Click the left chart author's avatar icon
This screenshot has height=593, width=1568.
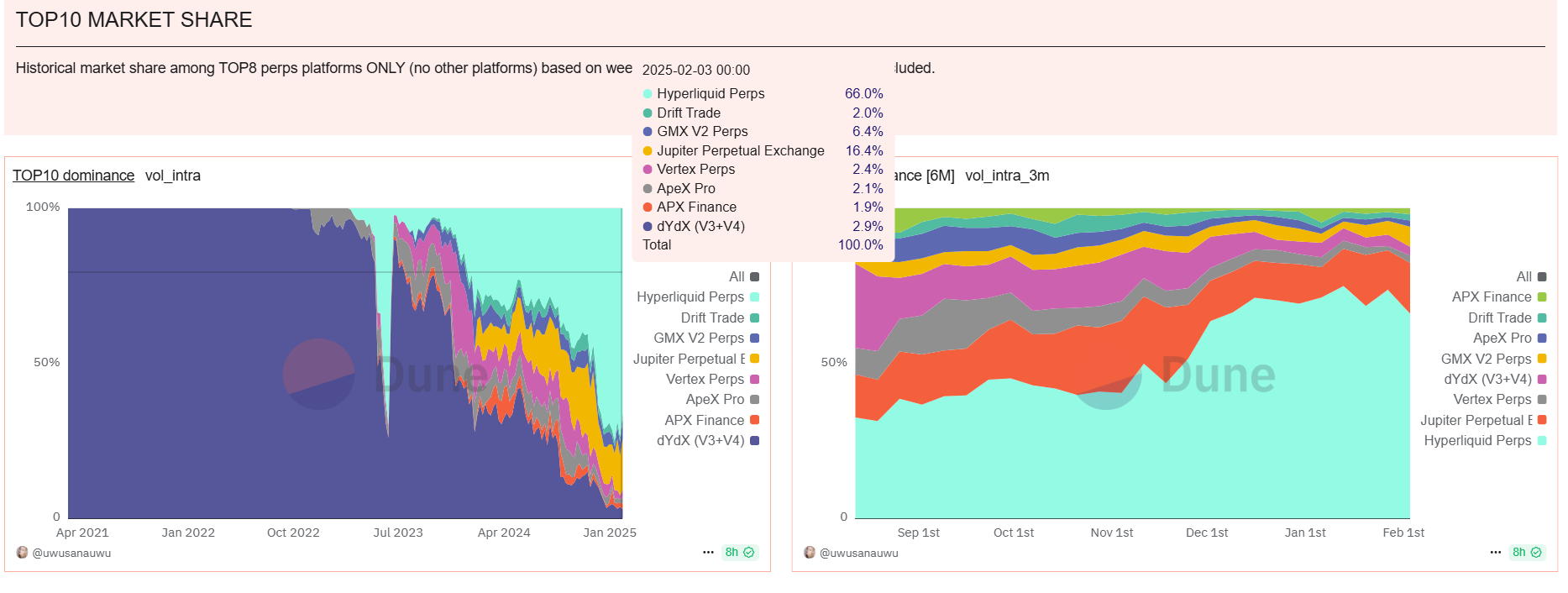23,553
